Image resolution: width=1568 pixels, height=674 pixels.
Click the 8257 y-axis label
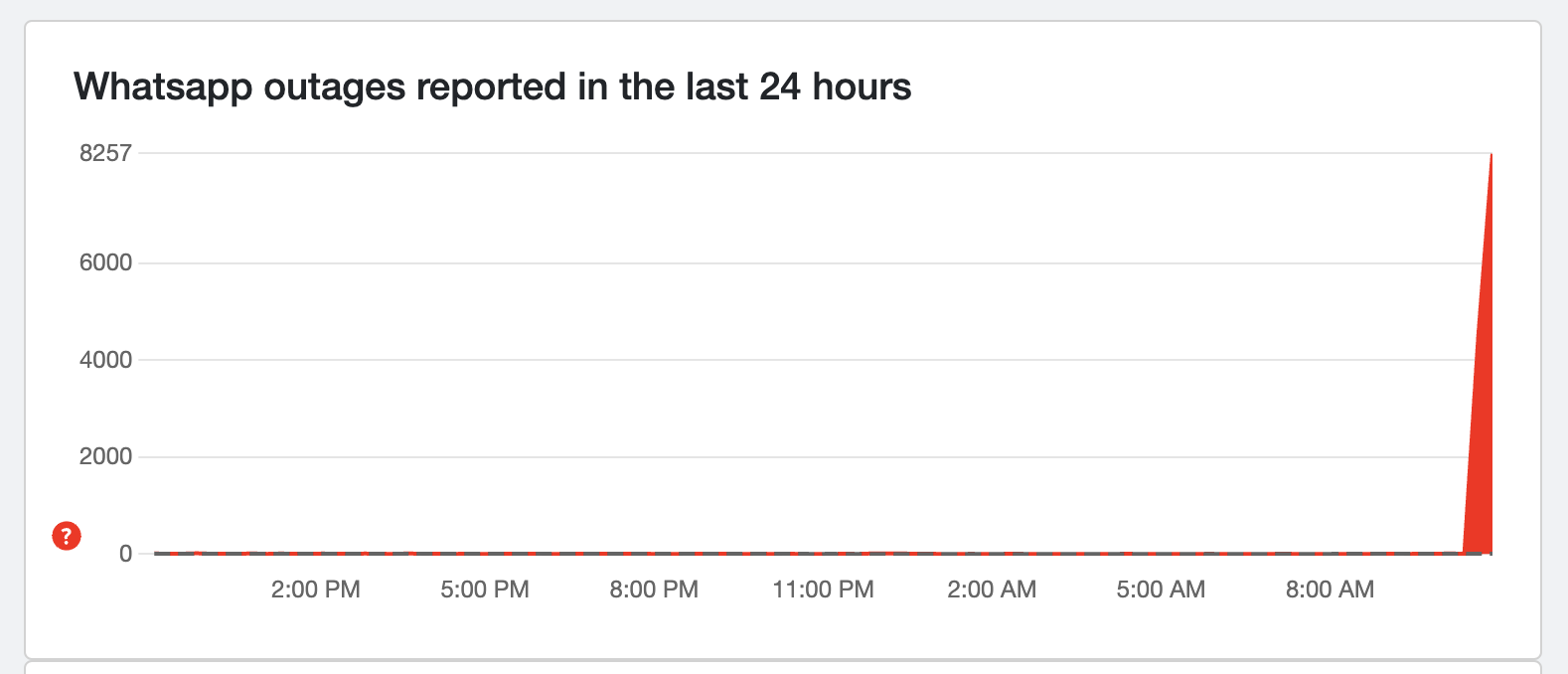(105, 153)
